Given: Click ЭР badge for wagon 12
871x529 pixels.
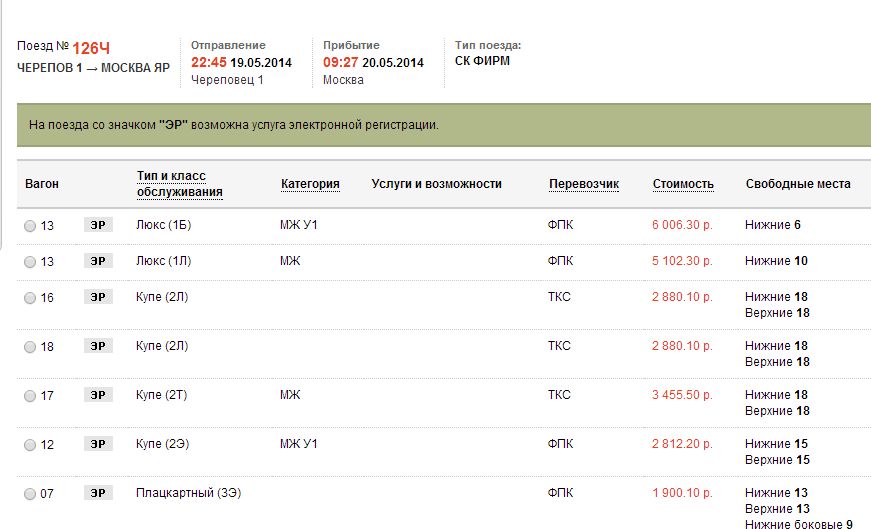Looking at the screenshot, I should [97, 444].
